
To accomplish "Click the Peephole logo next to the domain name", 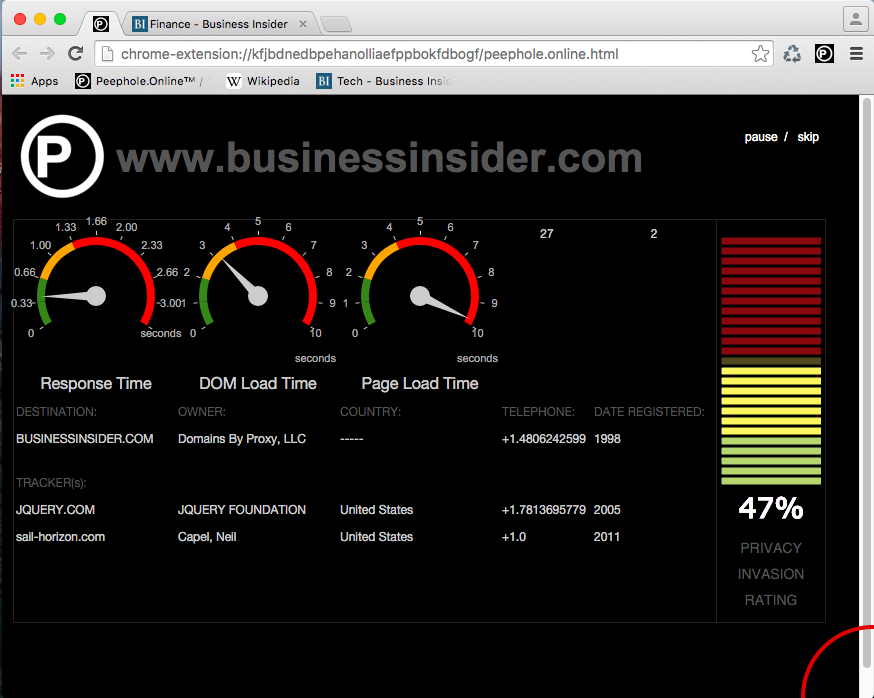I will pyautogui.click(x=62, y=156).
